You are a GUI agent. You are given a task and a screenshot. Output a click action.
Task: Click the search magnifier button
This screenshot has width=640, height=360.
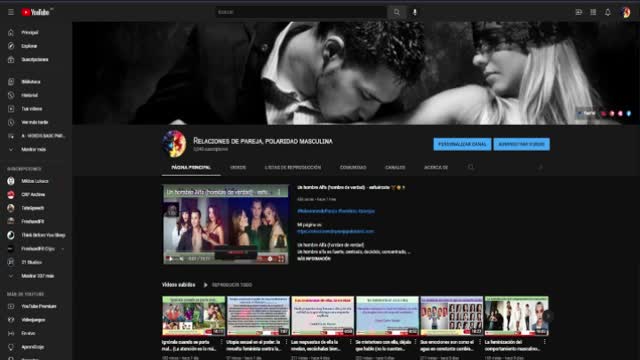click(x=396, y=12)
